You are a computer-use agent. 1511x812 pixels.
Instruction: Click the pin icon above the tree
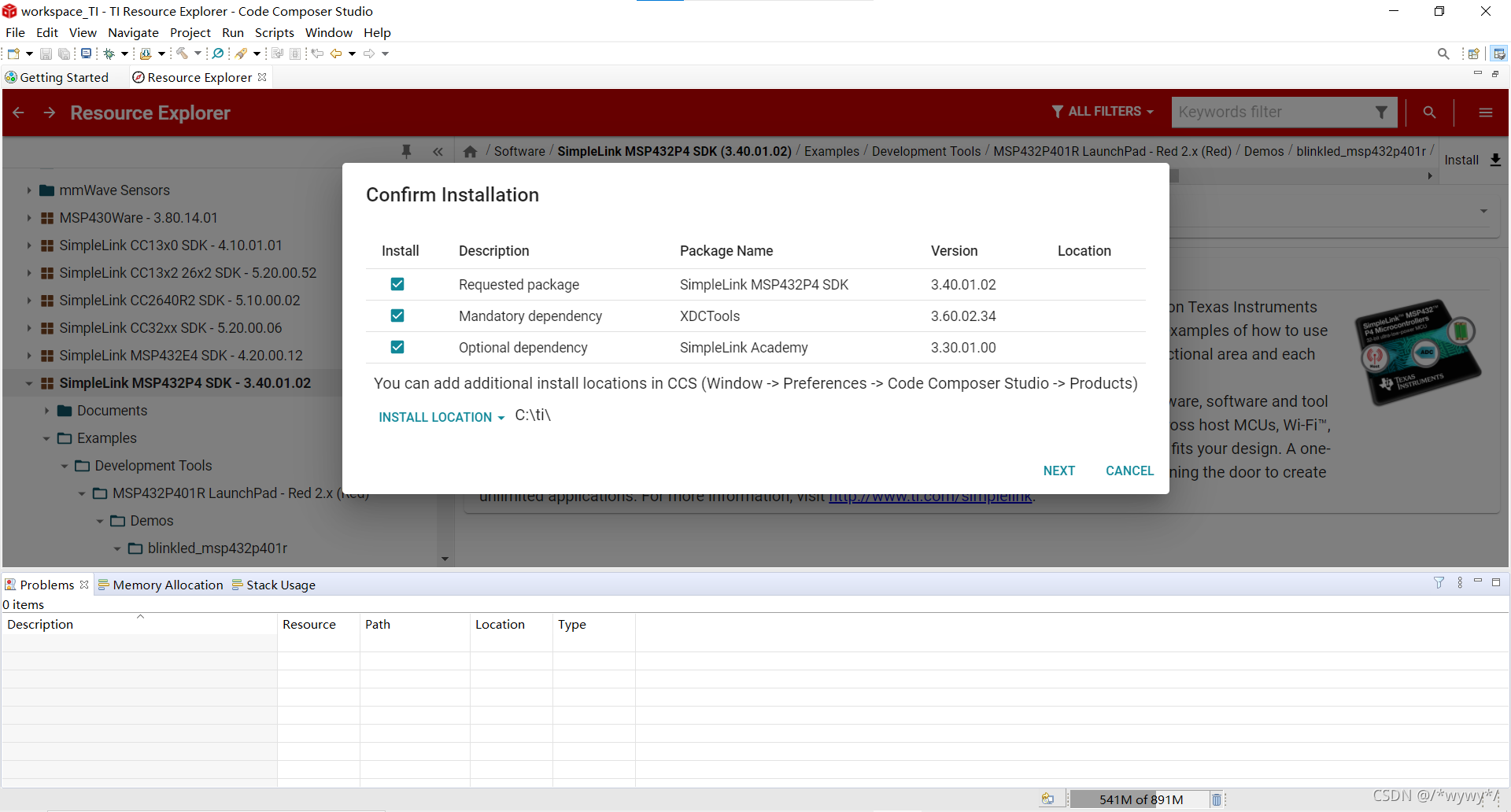406,151
